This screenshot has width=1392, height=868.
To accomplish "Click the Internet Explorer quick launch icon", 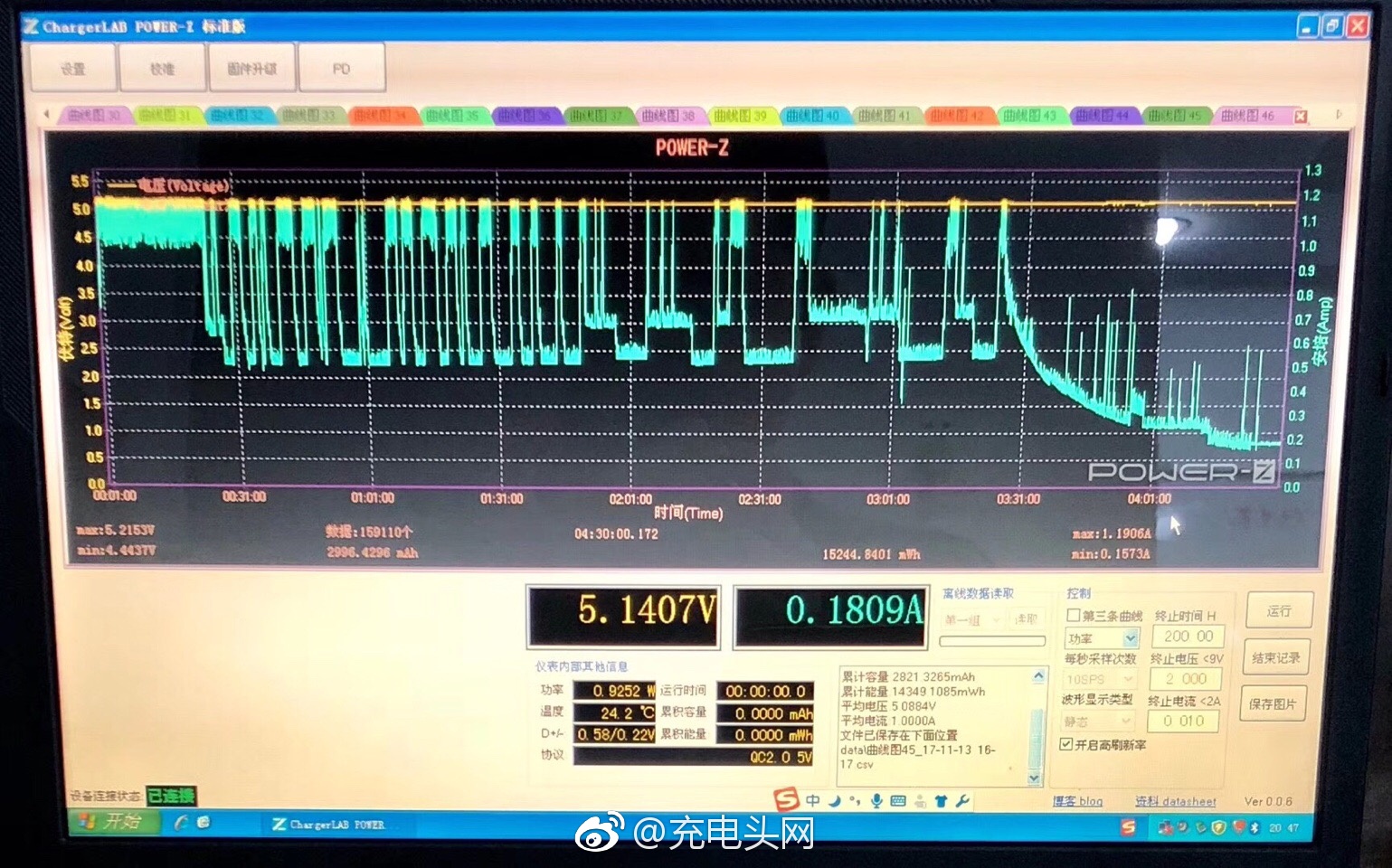I will point(182,822).
